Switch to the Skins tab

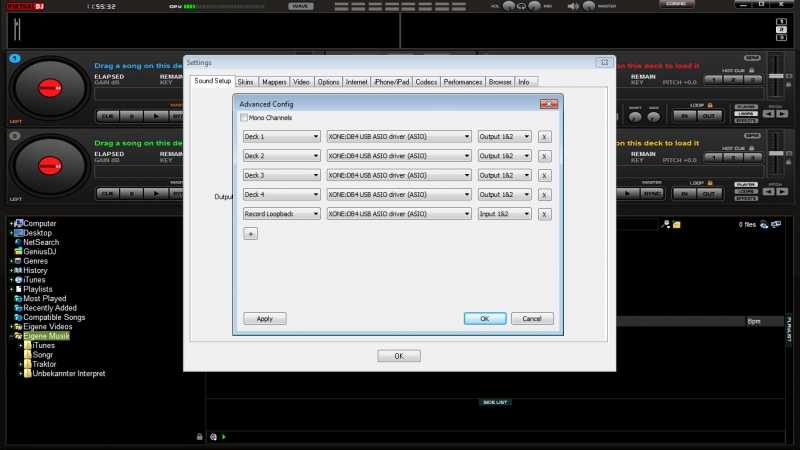point(247,81)
